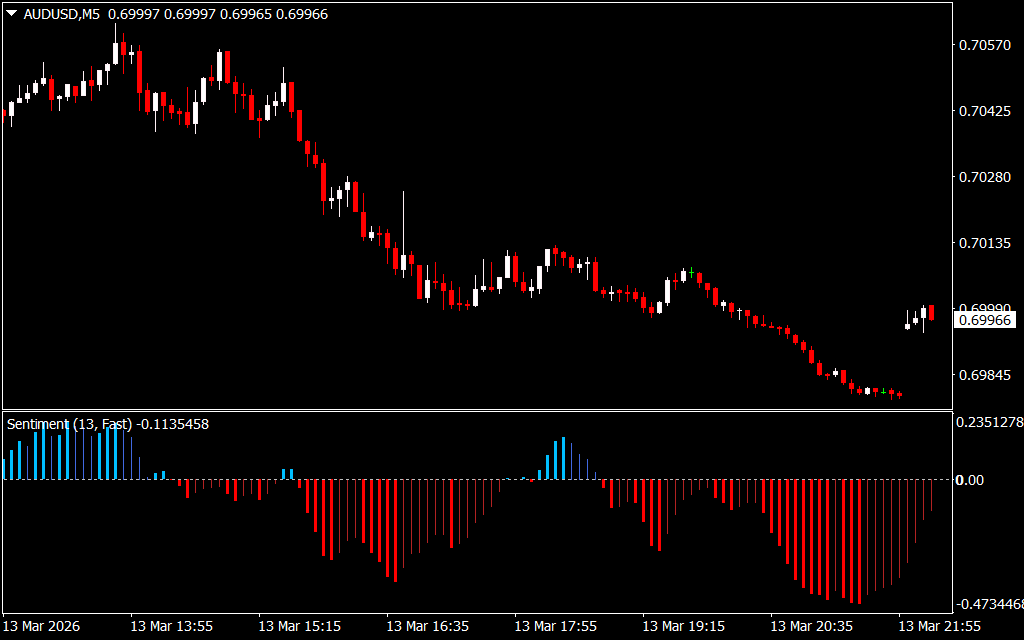
Task: Click the -0.473446 indicator scale minimum
Action: [988, 604]
